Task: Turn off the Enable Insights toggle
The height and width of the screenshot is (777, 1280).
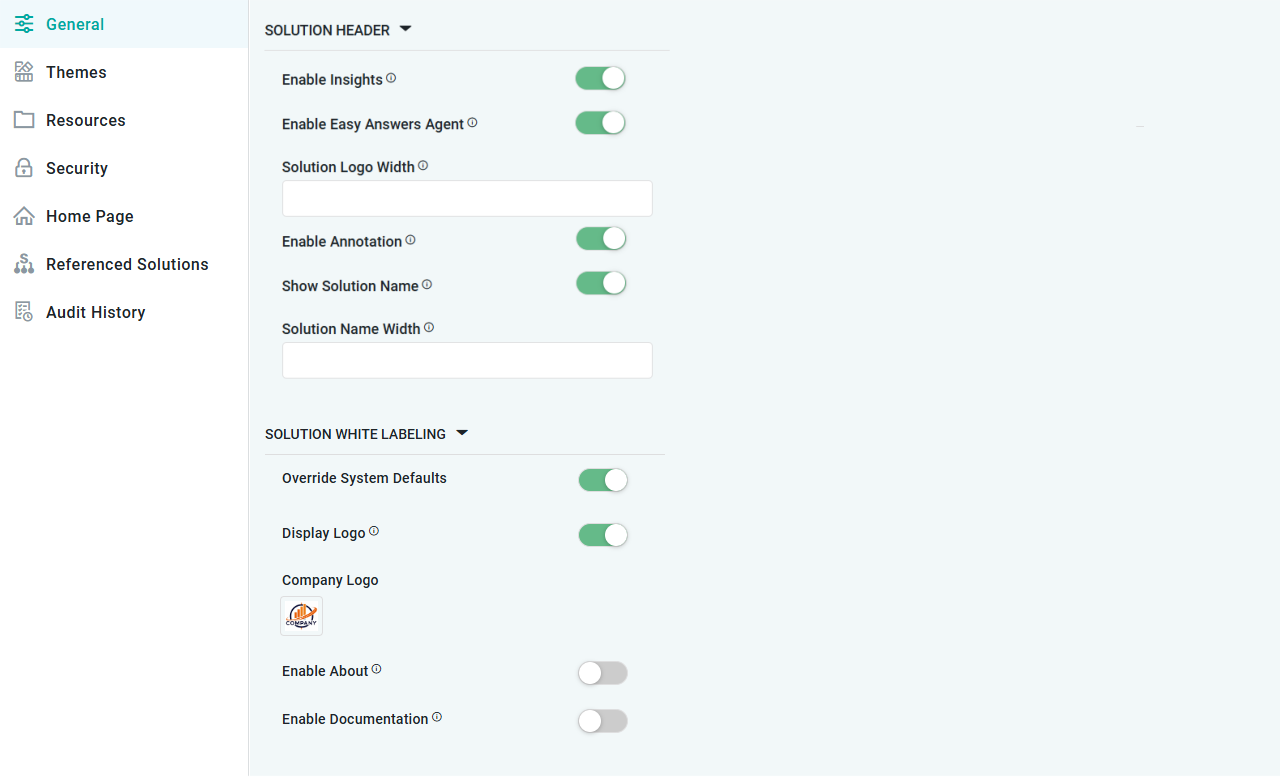Action: (600, 79)
